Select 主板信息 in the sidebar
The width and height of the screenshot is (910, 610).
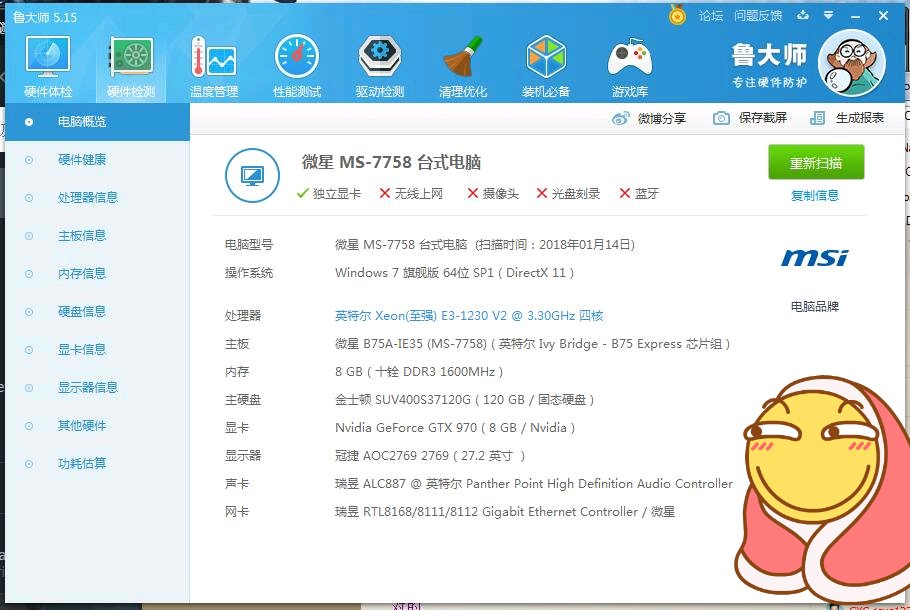tap(98, 236)
